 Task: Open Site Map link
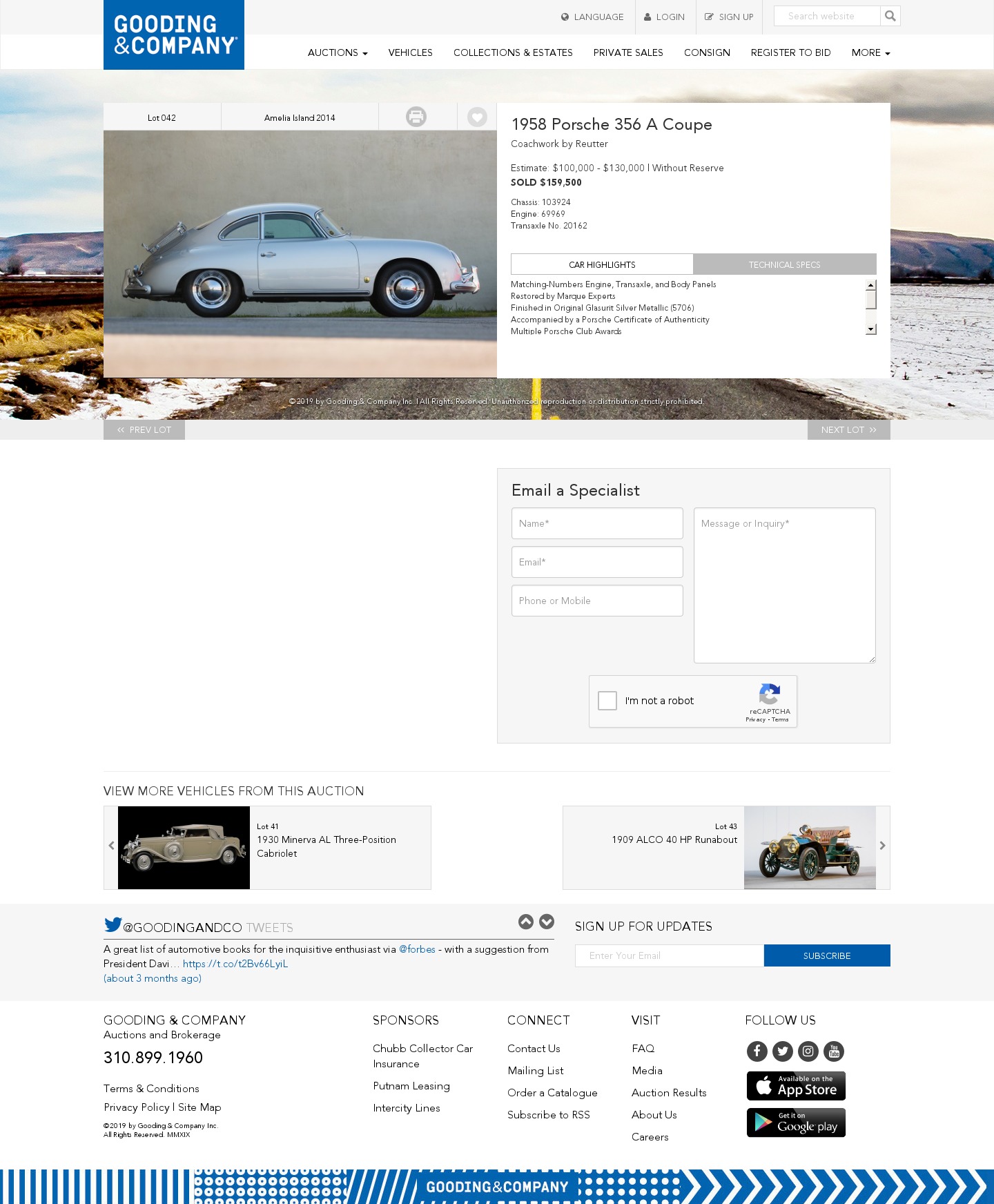coord(199,1107)
